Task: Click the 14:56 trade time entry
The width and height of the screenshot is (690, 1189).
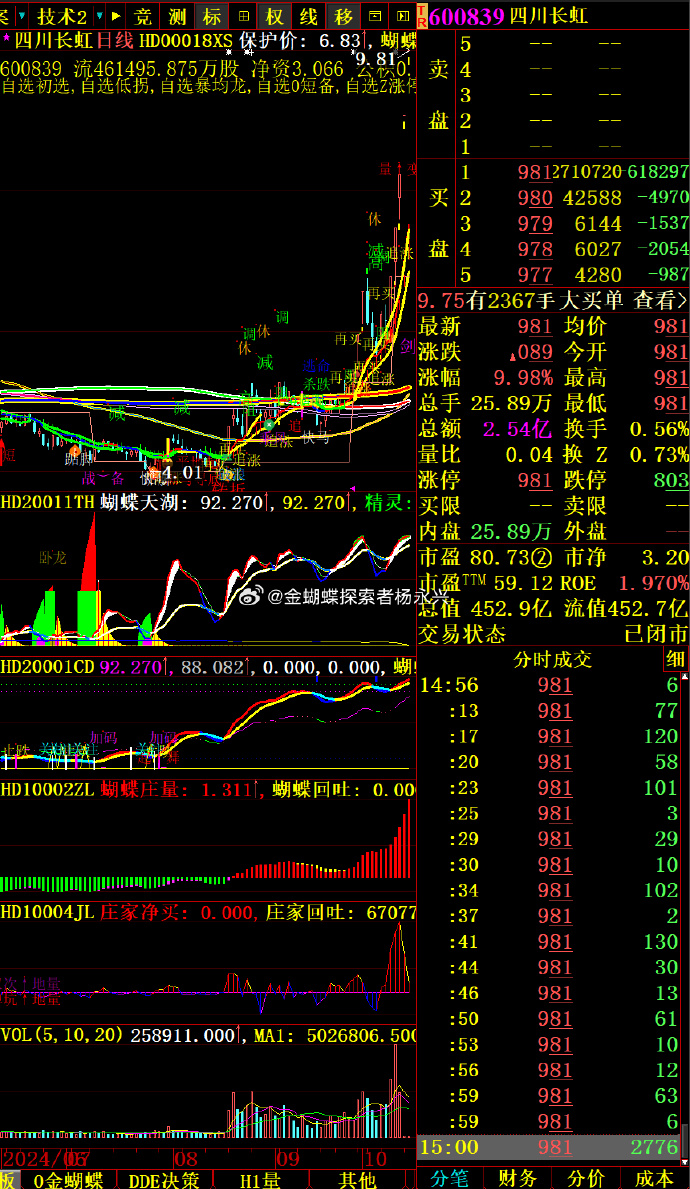Action: 449,685
